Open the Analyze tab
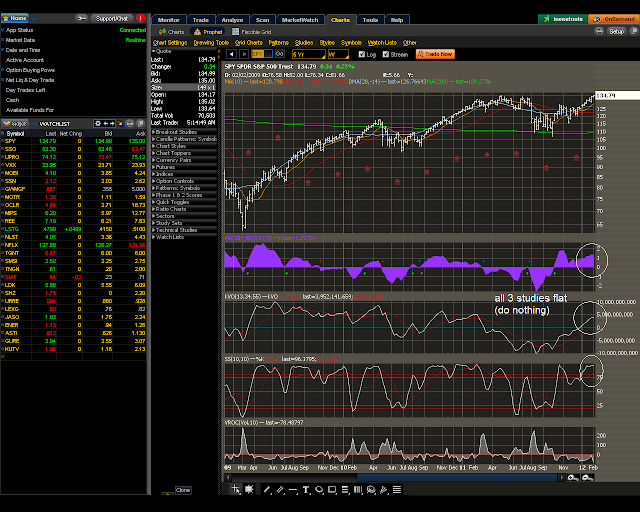640x512 pixels. click(x=232, y=20)
